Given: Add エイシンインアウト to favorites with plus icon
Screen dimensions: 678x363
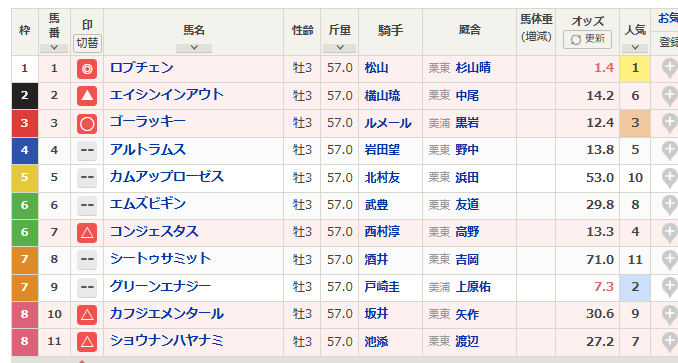Looking at the screenshot, I should click(x=670, y=96).
